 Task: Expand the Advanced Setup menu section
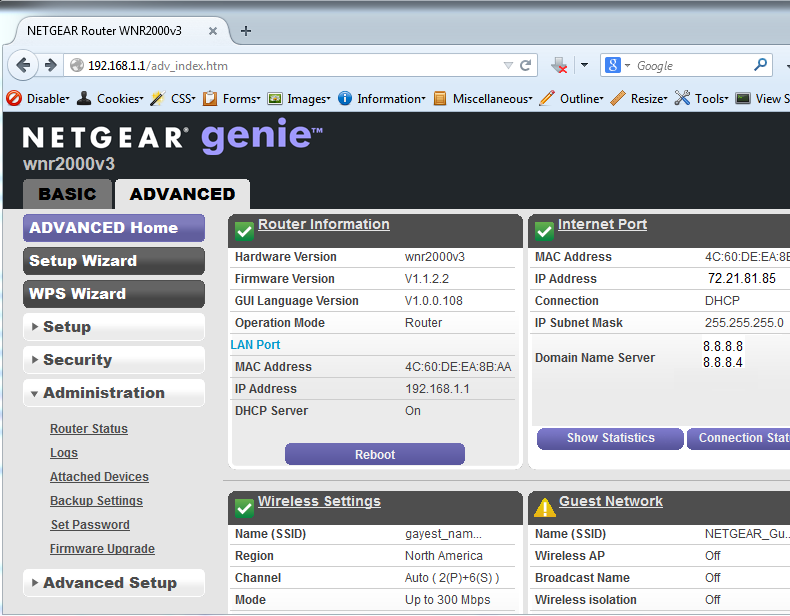(x=114, y=583)
